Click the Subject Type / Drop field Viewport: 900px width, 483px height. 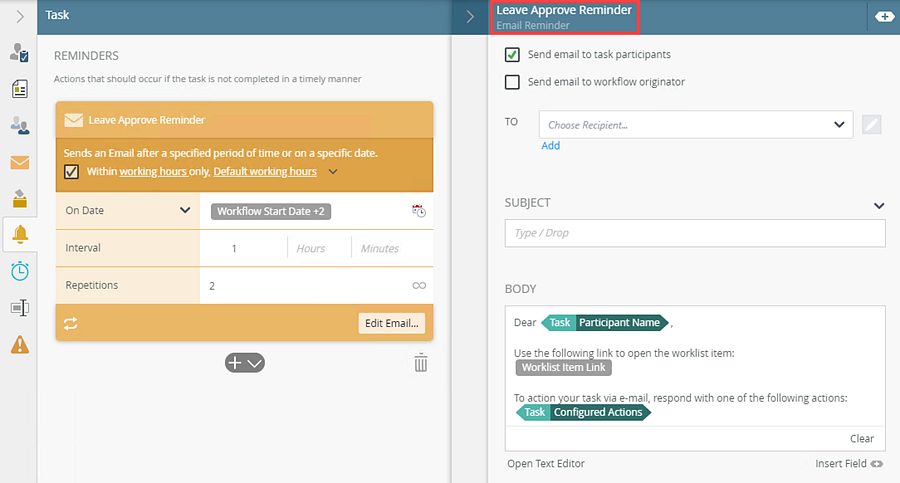tap(695, 233)
